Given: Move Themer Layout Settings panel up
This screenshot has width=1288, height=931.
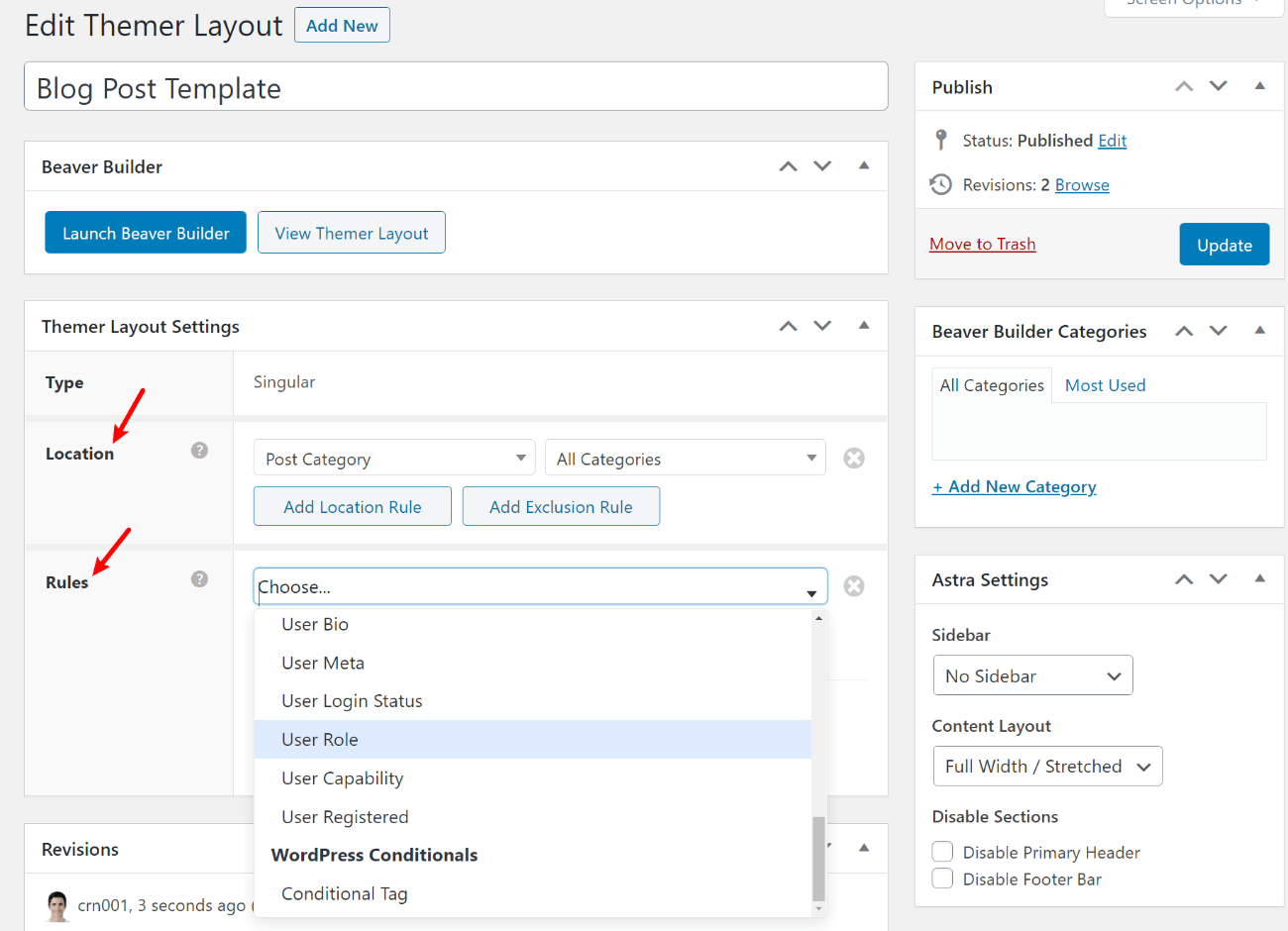Looking at the screenshot, I should (789, 326).
